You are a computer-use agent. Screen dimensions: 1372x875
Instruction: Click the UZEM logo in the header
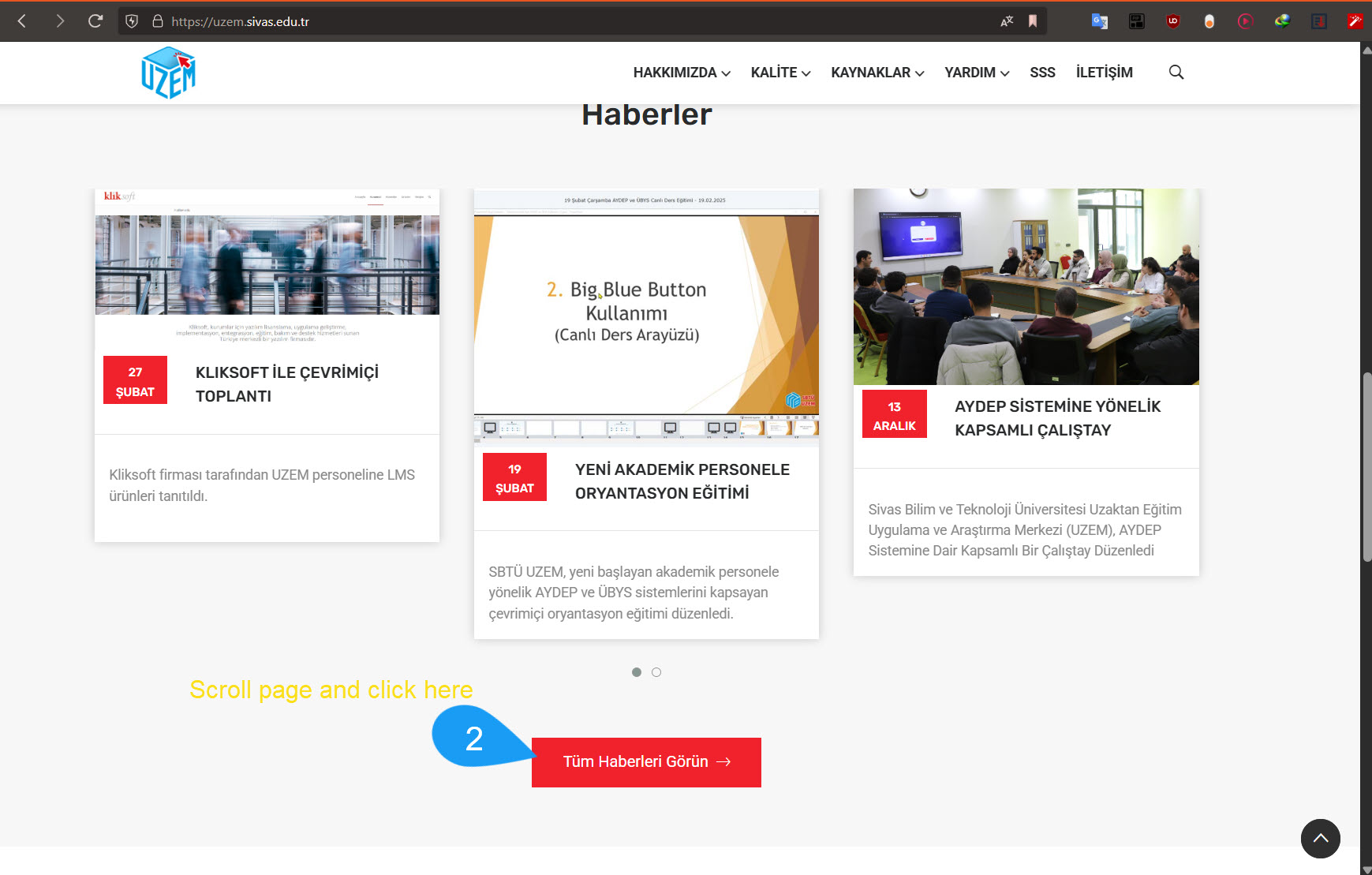pyautogui.click(x=168, y=73)
